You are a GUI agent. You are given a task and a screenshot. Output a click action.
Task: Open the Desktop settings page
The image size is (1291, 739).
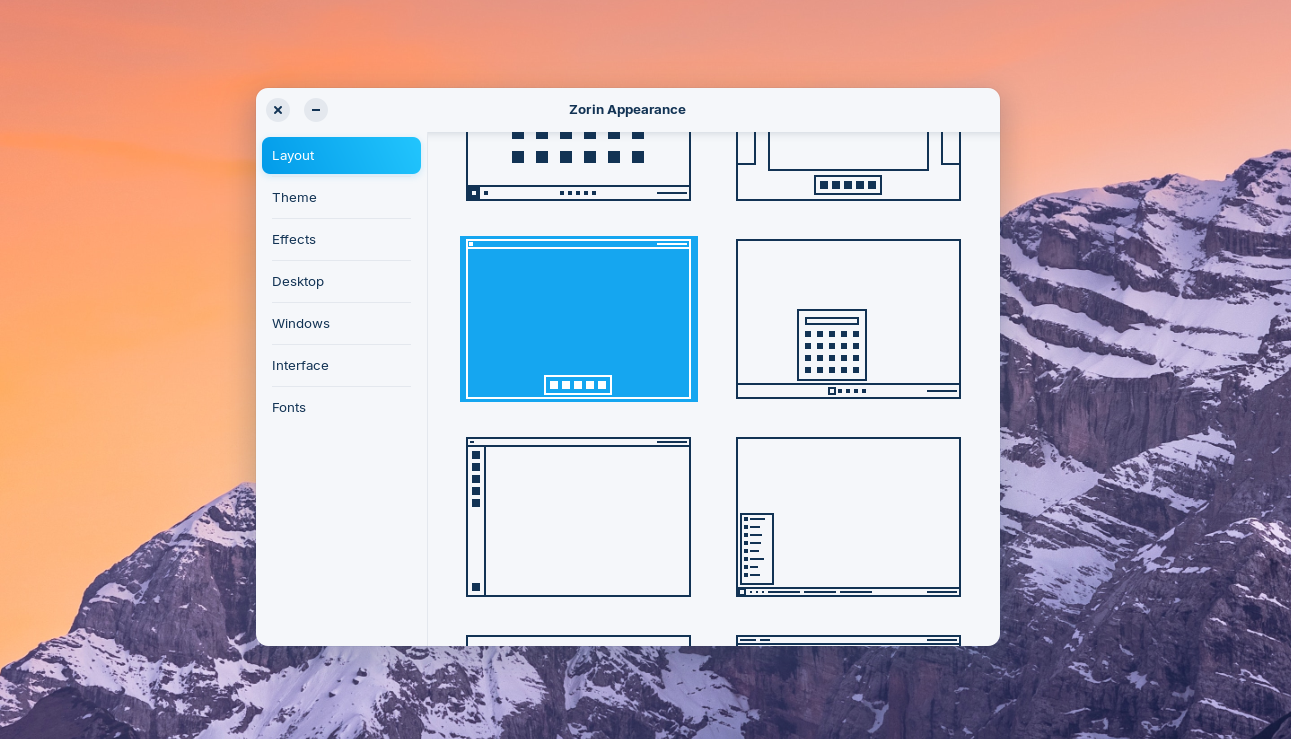tap(341, 282)
